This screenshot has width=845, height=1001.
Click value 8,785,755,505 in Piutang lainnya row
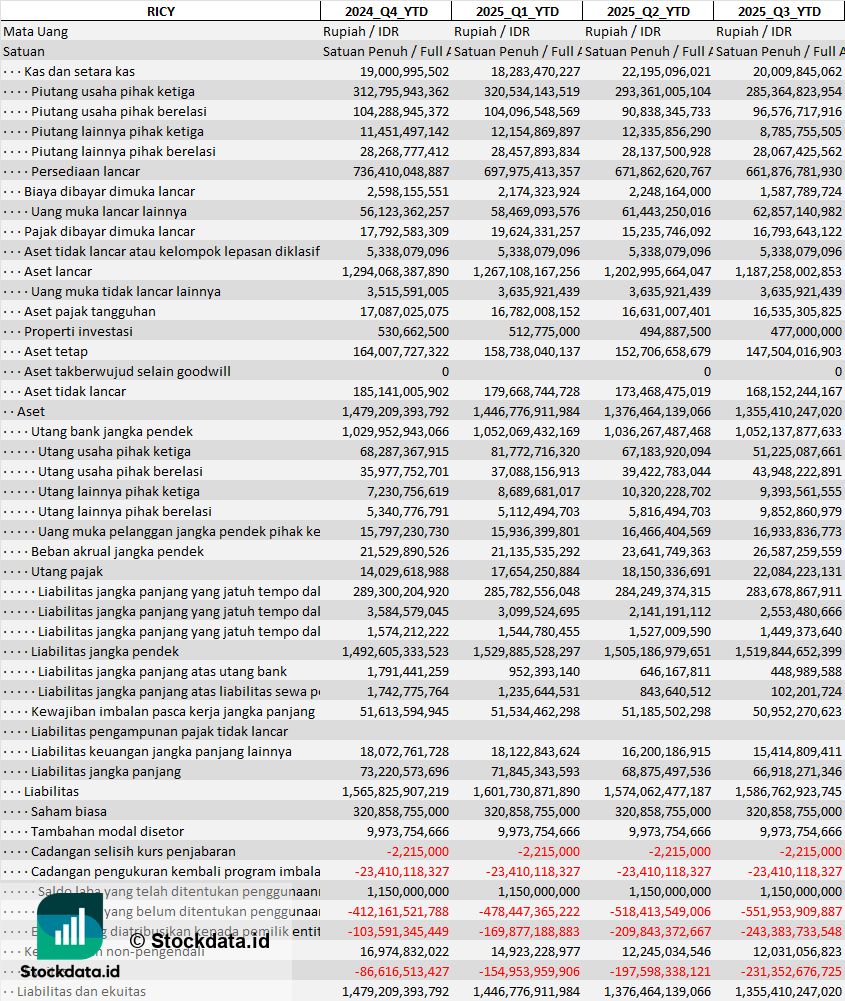[x=800, y=132]
